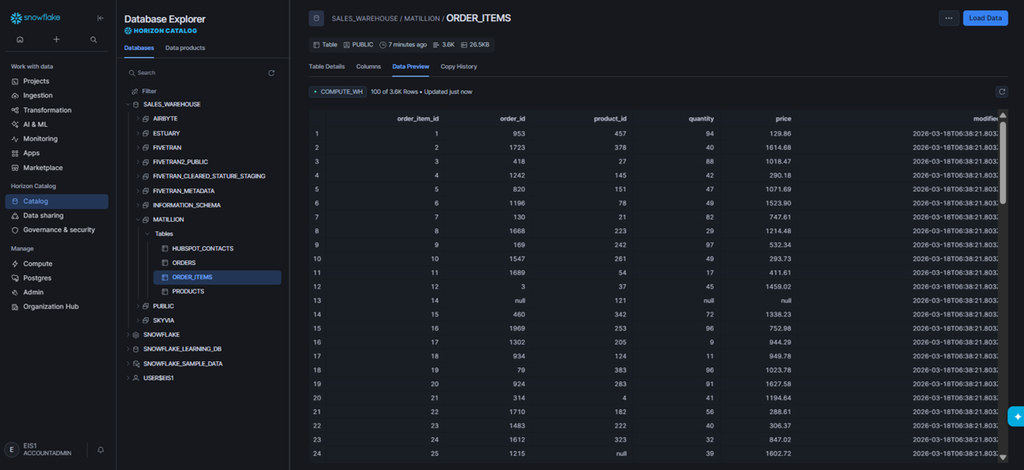Click SALES_WAREHOUSE in the breadcrumb
The height and width of the screenshot is (470, 1024).
[364, 18]
